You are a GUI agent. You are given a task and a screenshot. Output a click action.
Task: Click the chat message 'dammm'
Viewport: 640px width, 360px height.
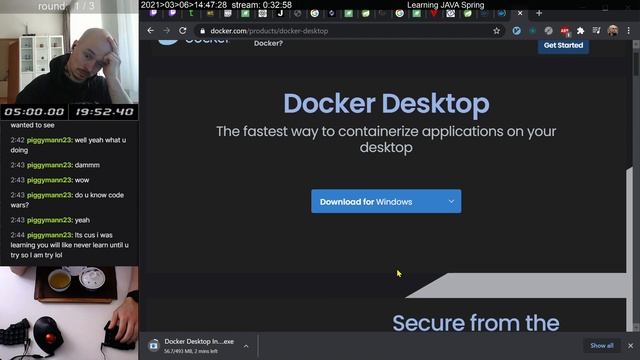[87, 165]
